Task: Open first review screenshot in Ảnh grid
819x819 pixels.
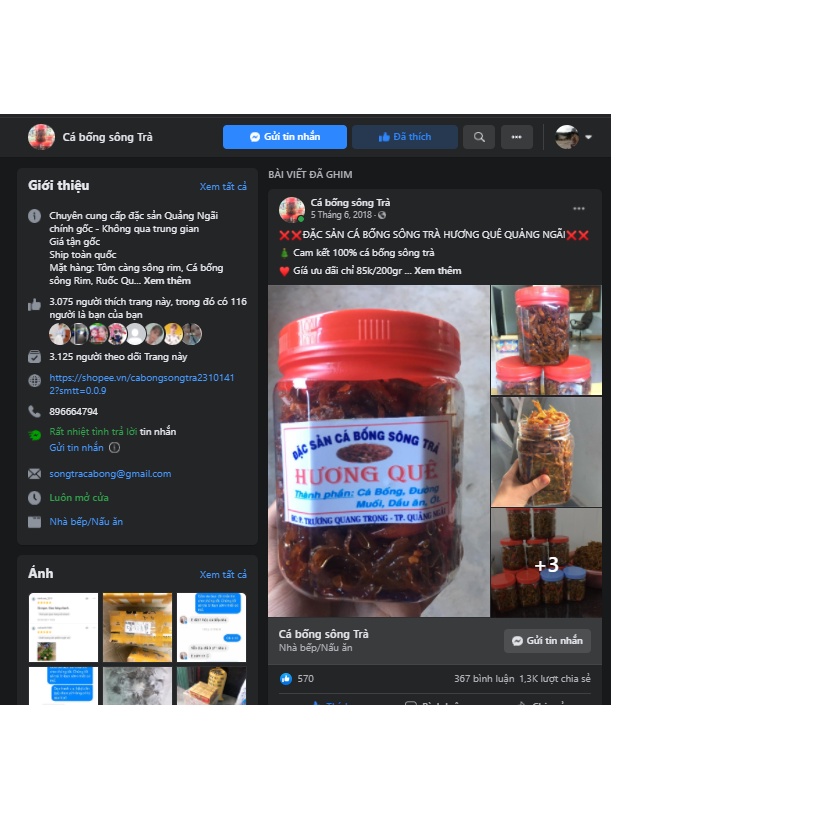Action: pos(63,627)
